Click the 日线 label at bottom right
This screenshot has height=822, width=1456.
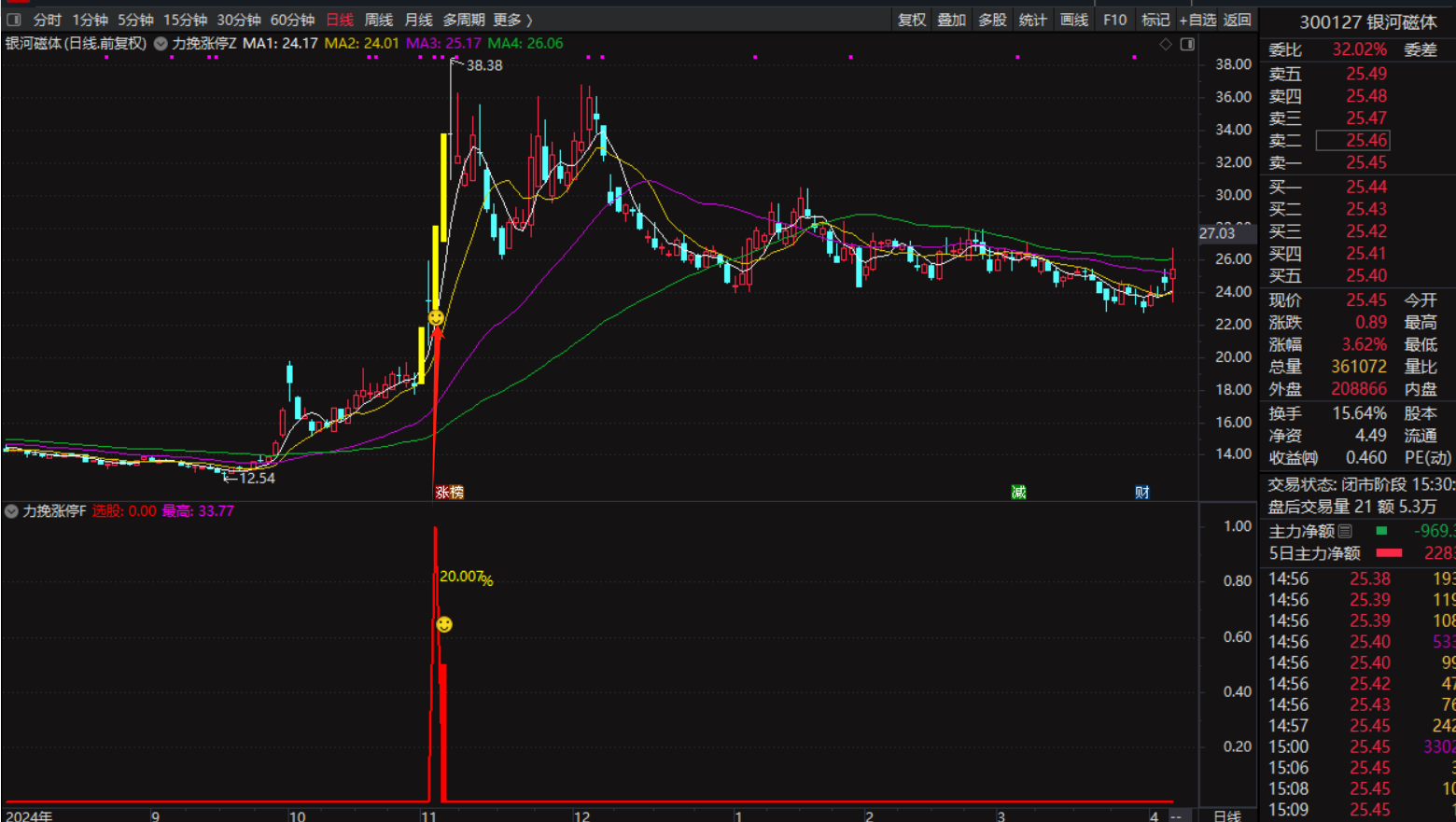[1226, 815]
